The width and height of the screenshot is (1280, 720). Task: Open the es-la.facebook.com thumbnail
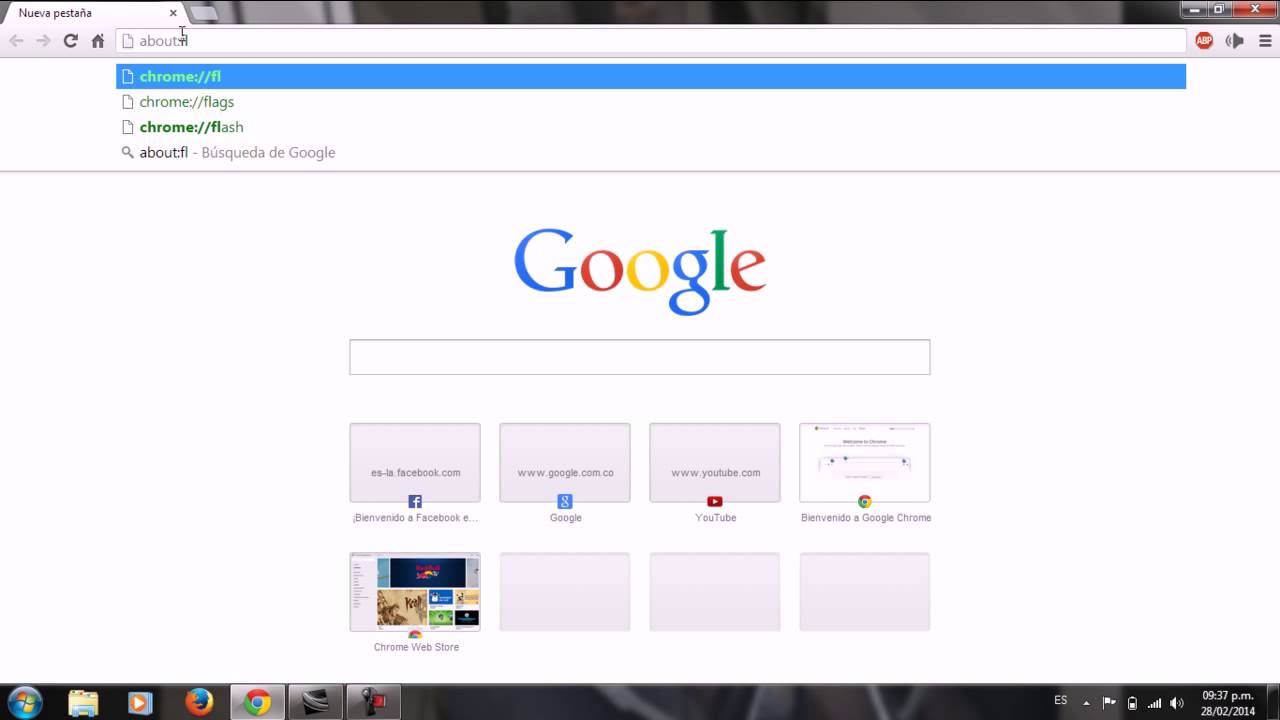pos(415,462)
